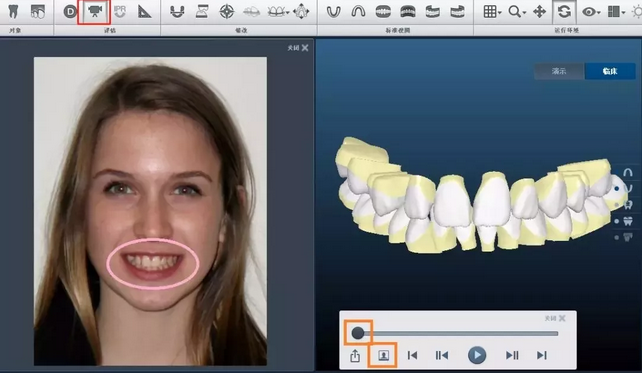Choose the fourth tooth icon side option
The image size is (643, 374).
click(627, 221)
